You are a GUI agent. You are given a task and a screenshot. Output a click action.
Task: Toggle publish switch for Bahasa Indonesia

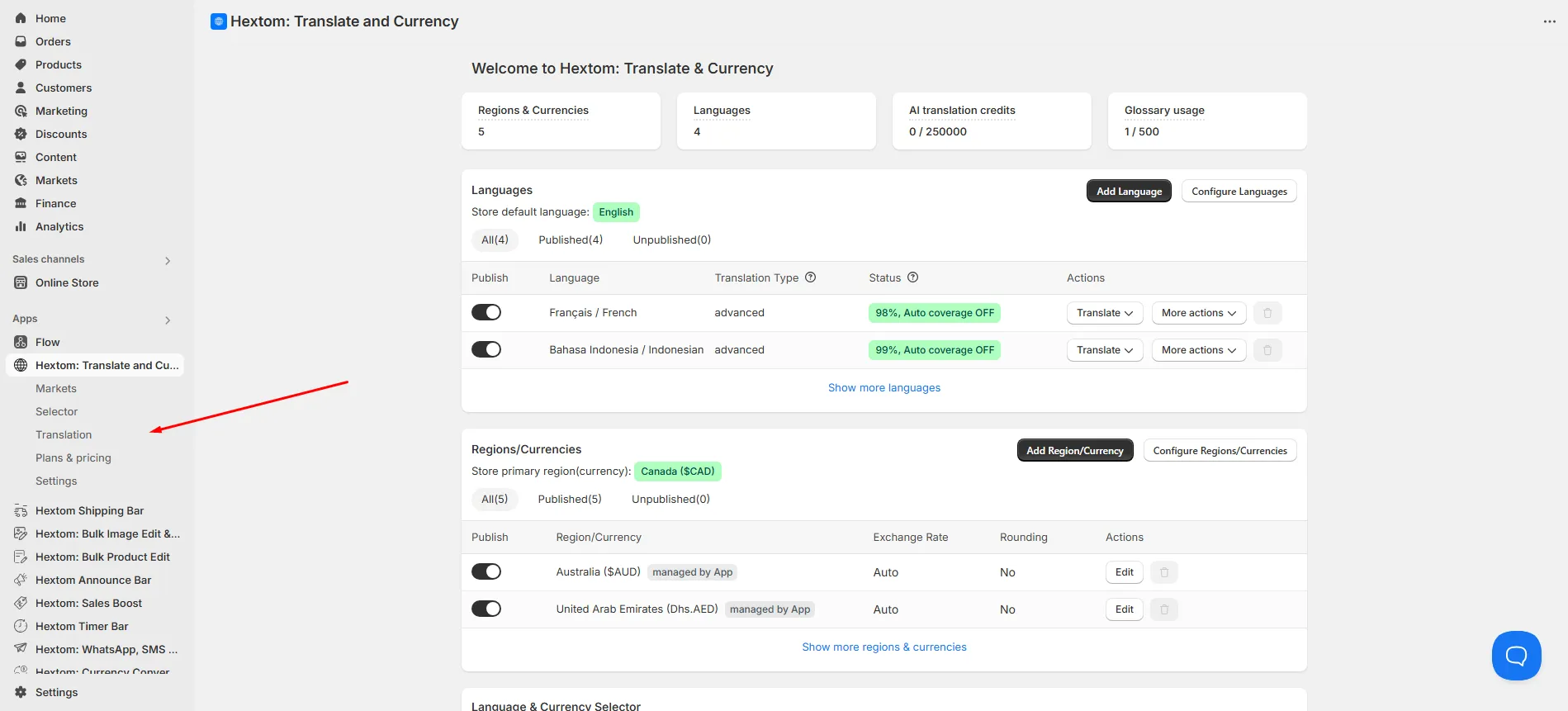(x=486, y=349)
